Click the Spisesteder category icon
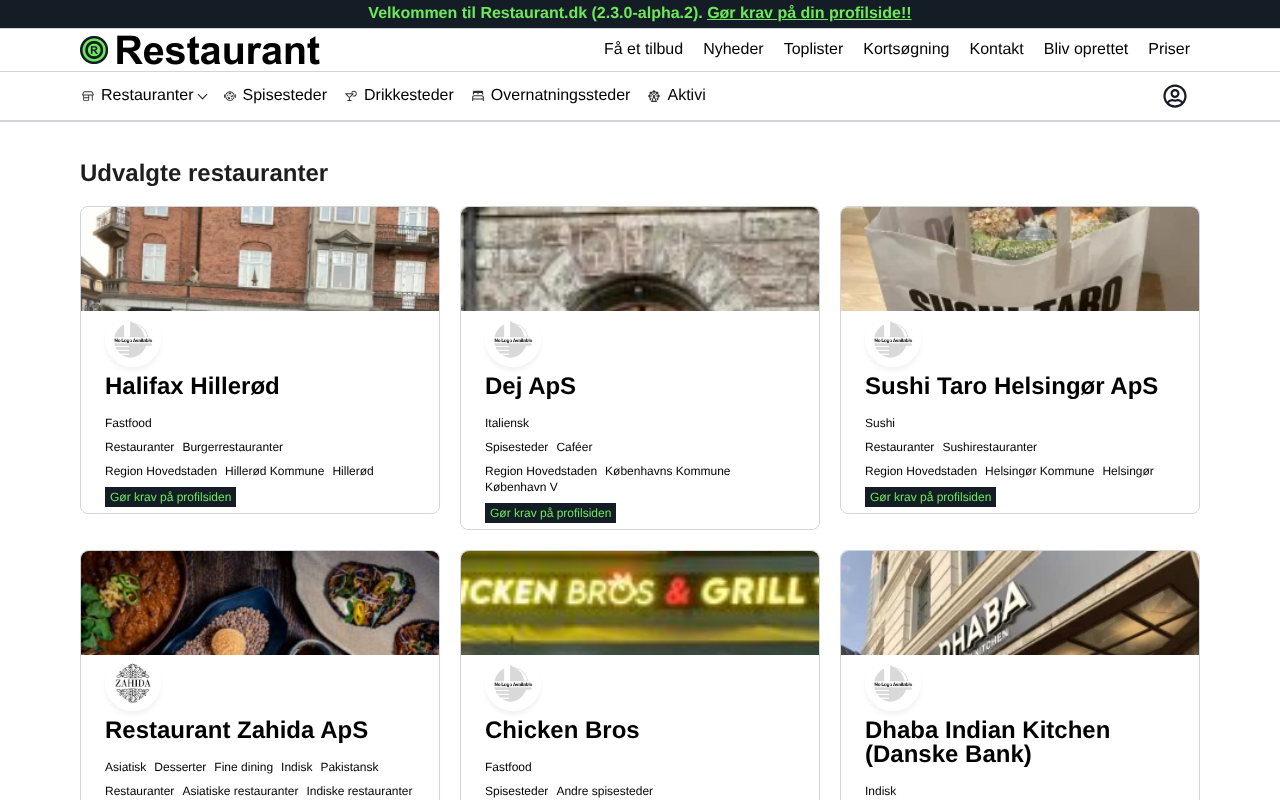1280x800 pixels. coord(230,96)
